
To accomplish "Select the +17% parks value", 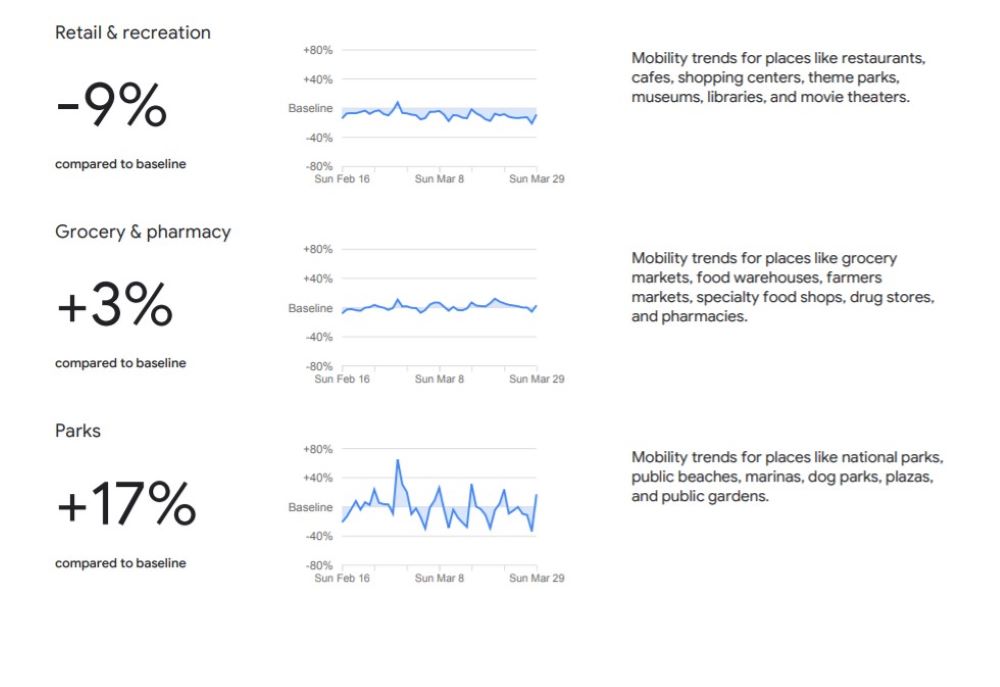I will coord(126,505).
